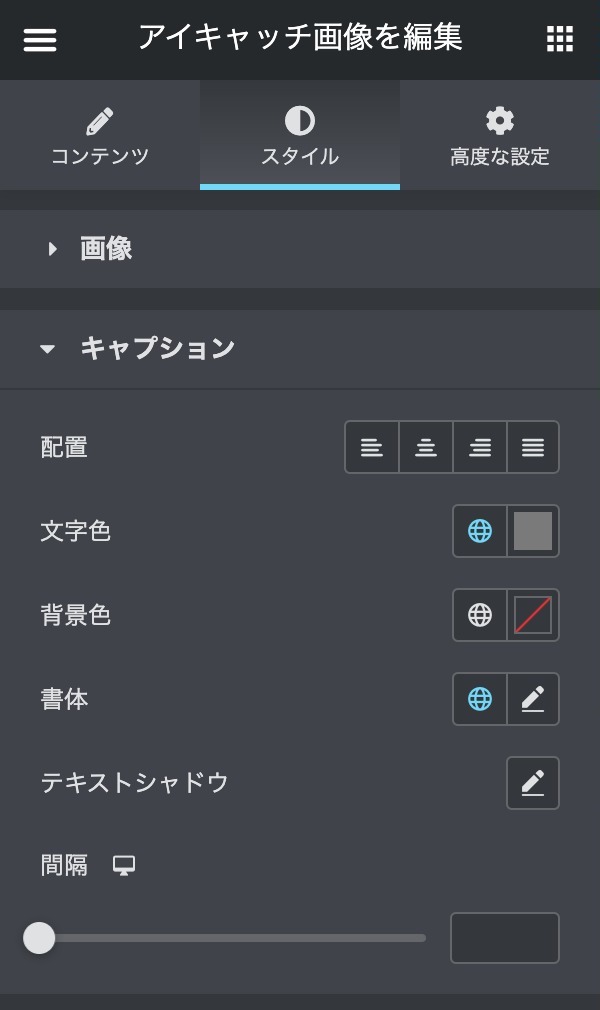Click global color icon for 背景色
This screenshot has height=1010, width=600.
click(x=480, y=615)
